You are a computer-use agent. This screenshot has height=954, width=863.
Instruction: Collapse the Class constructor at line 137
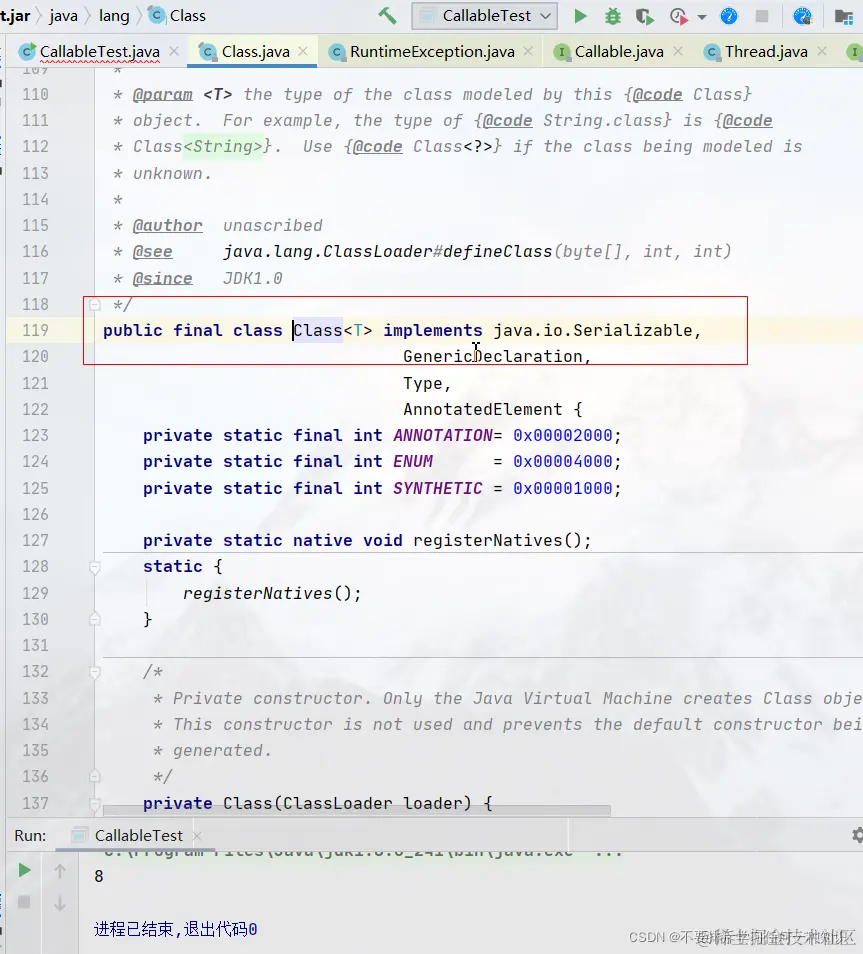(x=94, y=804)
